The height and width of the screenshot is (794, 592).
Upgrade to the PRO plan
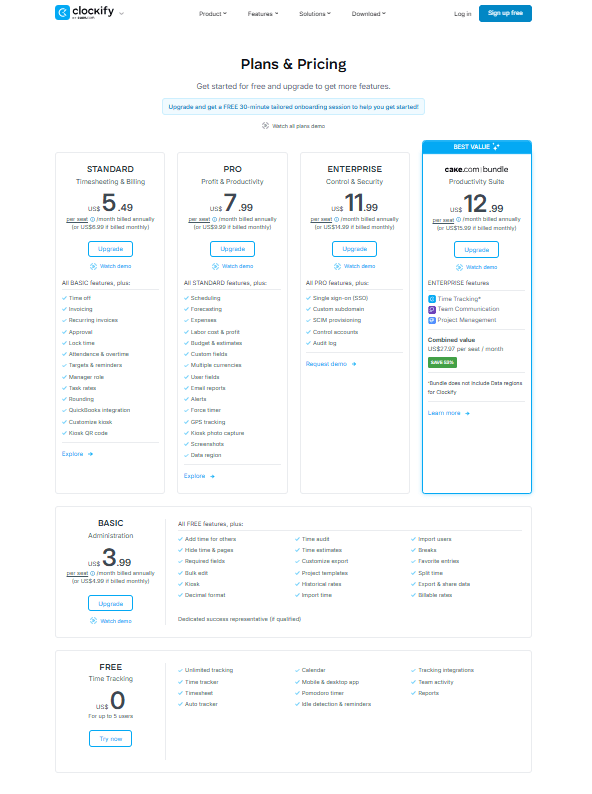[x=232, y=249]
